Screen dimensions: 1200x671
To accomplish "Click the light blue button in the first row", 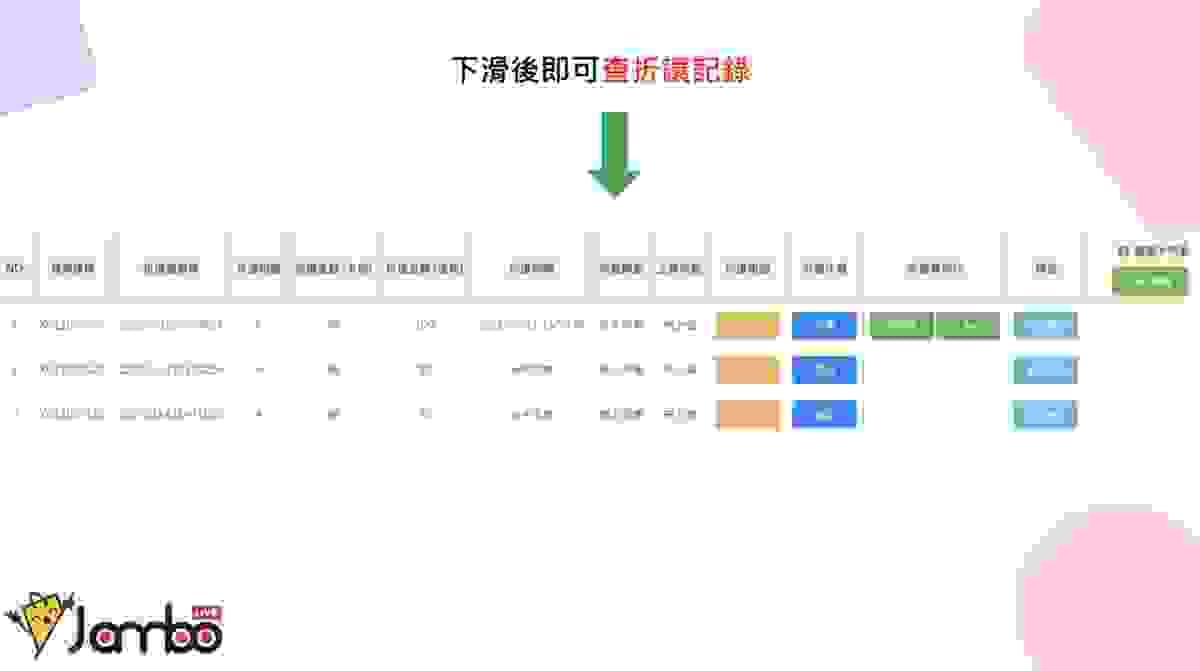I will (1045, 326).
